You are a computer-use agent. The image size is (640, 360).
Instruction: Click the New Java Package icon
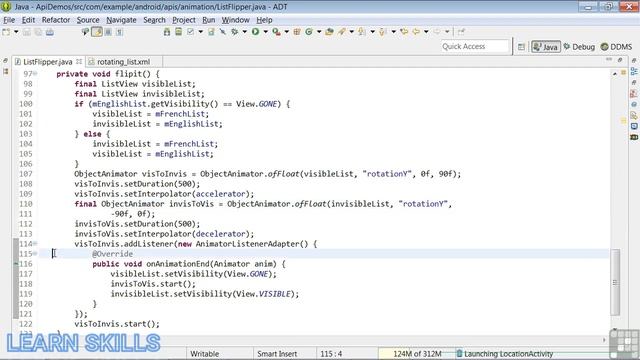(297, 32)
